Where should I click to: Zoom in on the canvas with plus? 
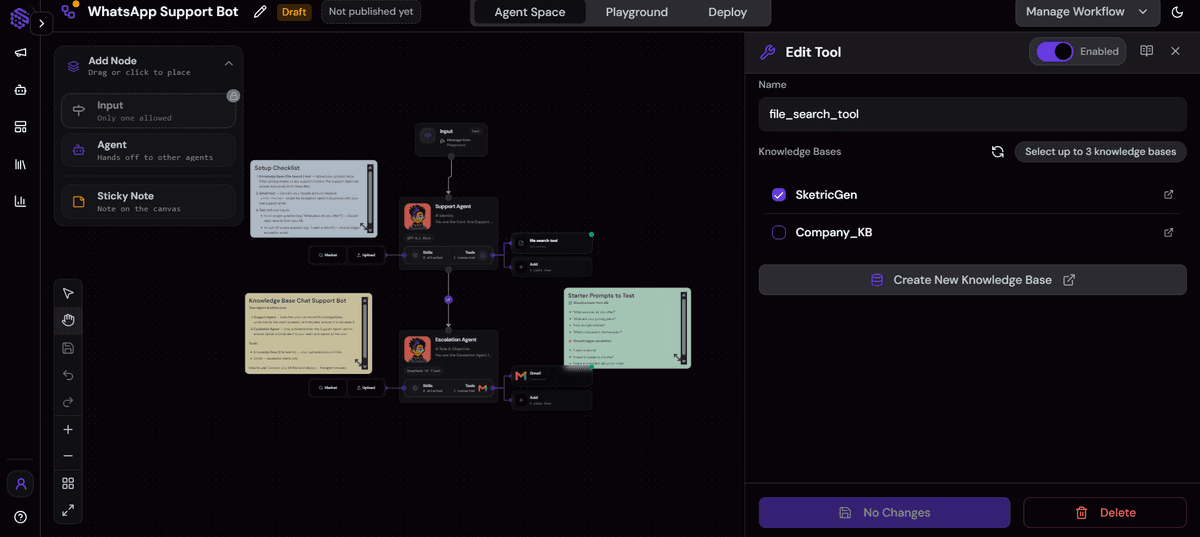[68, 429]
